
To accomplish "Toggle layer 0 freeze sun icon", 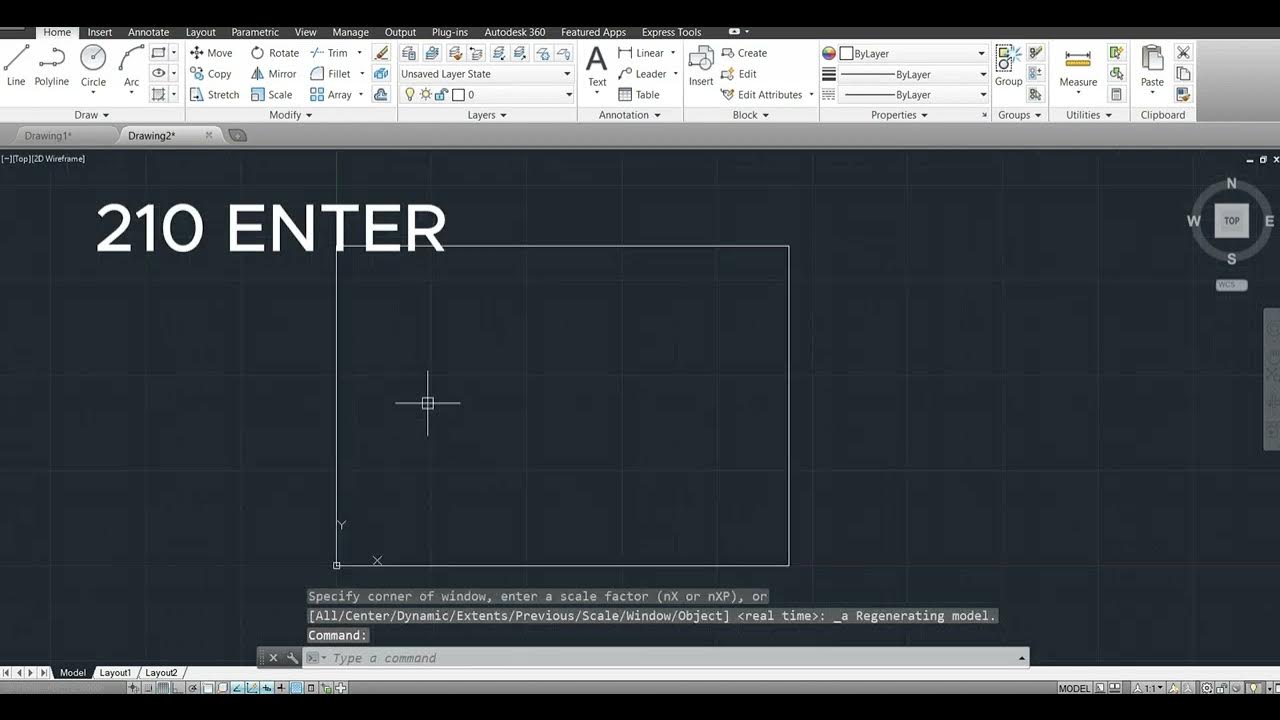I will coord(425,95).
